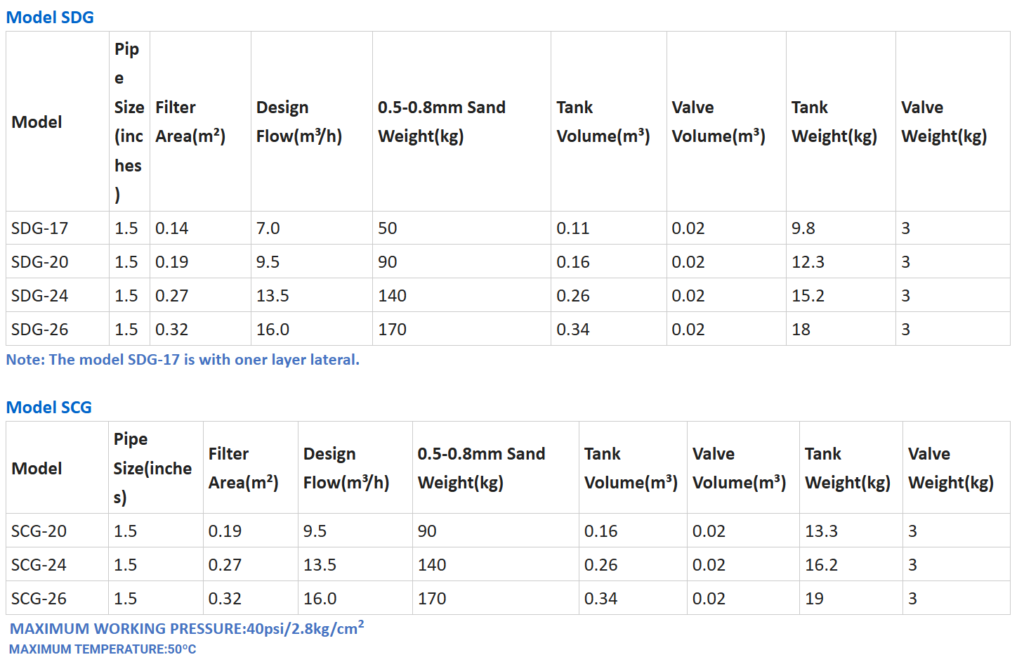
Task: Click the 0.11 tank volume value
Action: (572, 228)
